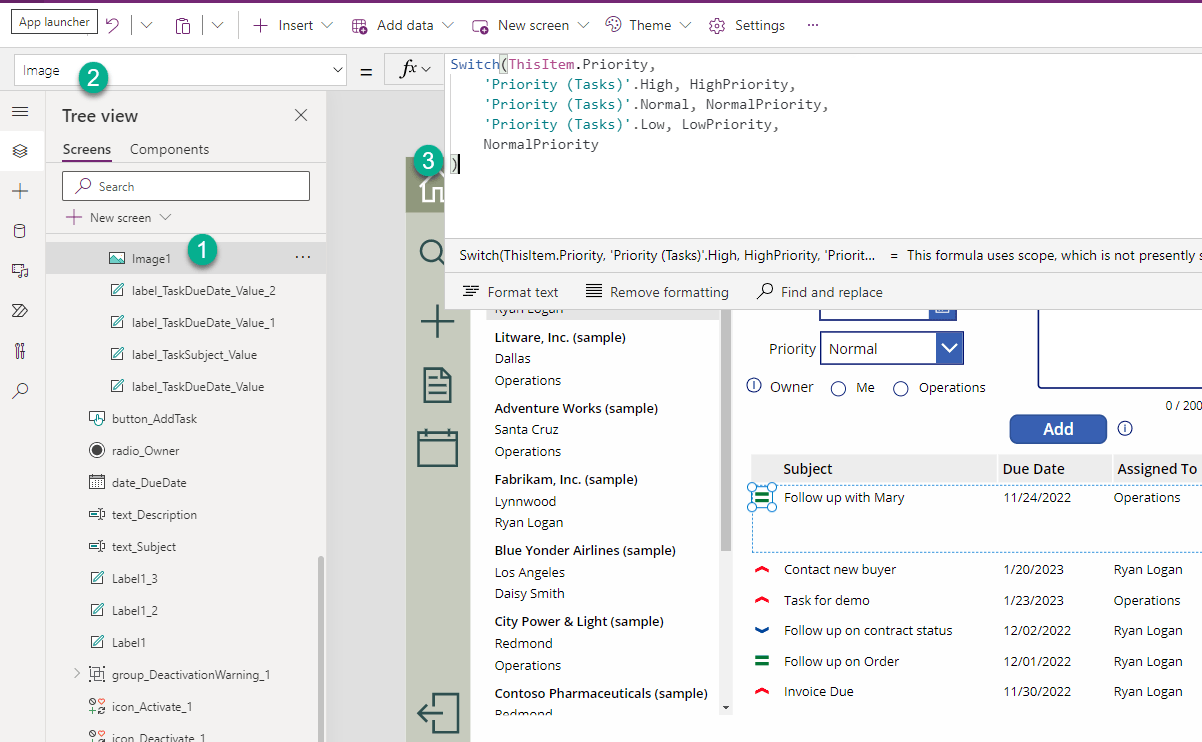
Task: Click the blue Add button
Action: pos(1058,429)
